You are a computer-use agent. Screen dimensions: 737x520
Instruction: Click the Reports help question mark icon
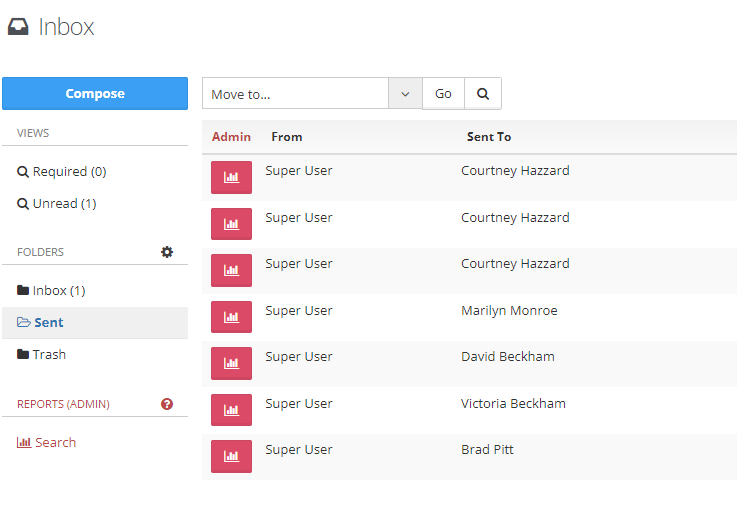click(x=167, y=404)
